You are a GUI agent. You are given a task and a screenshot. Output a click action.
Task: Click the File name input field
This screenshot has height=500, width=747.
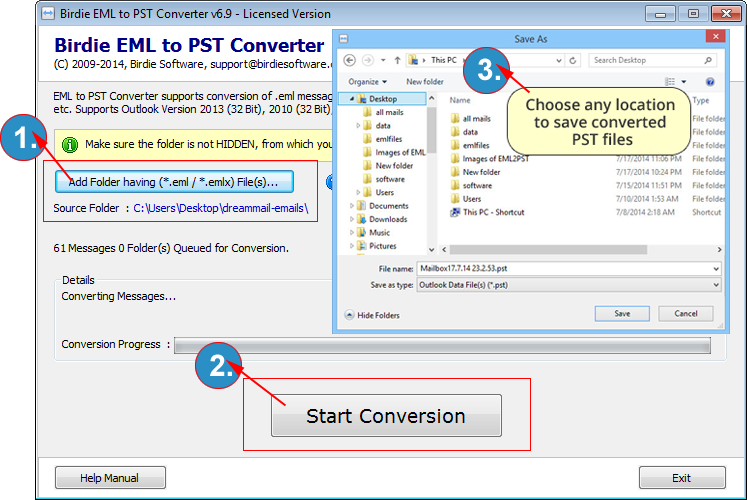(565, 269)
